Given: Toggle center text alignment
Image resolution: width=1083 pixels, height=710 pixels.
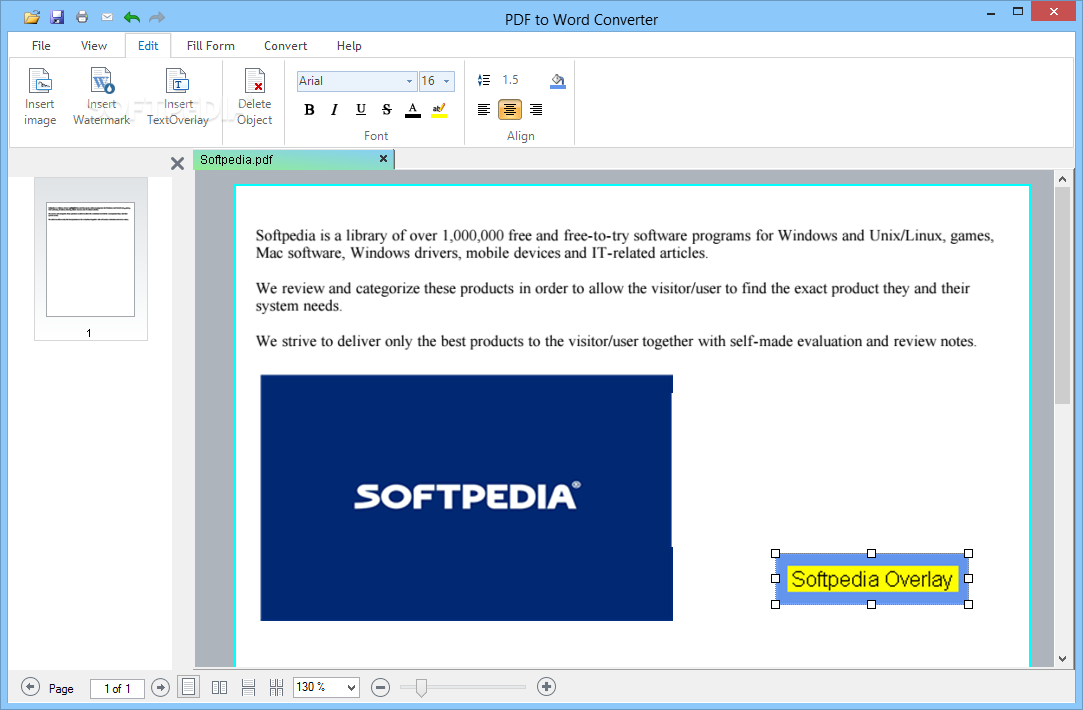Looking at the screenshot, I should 510,110.
